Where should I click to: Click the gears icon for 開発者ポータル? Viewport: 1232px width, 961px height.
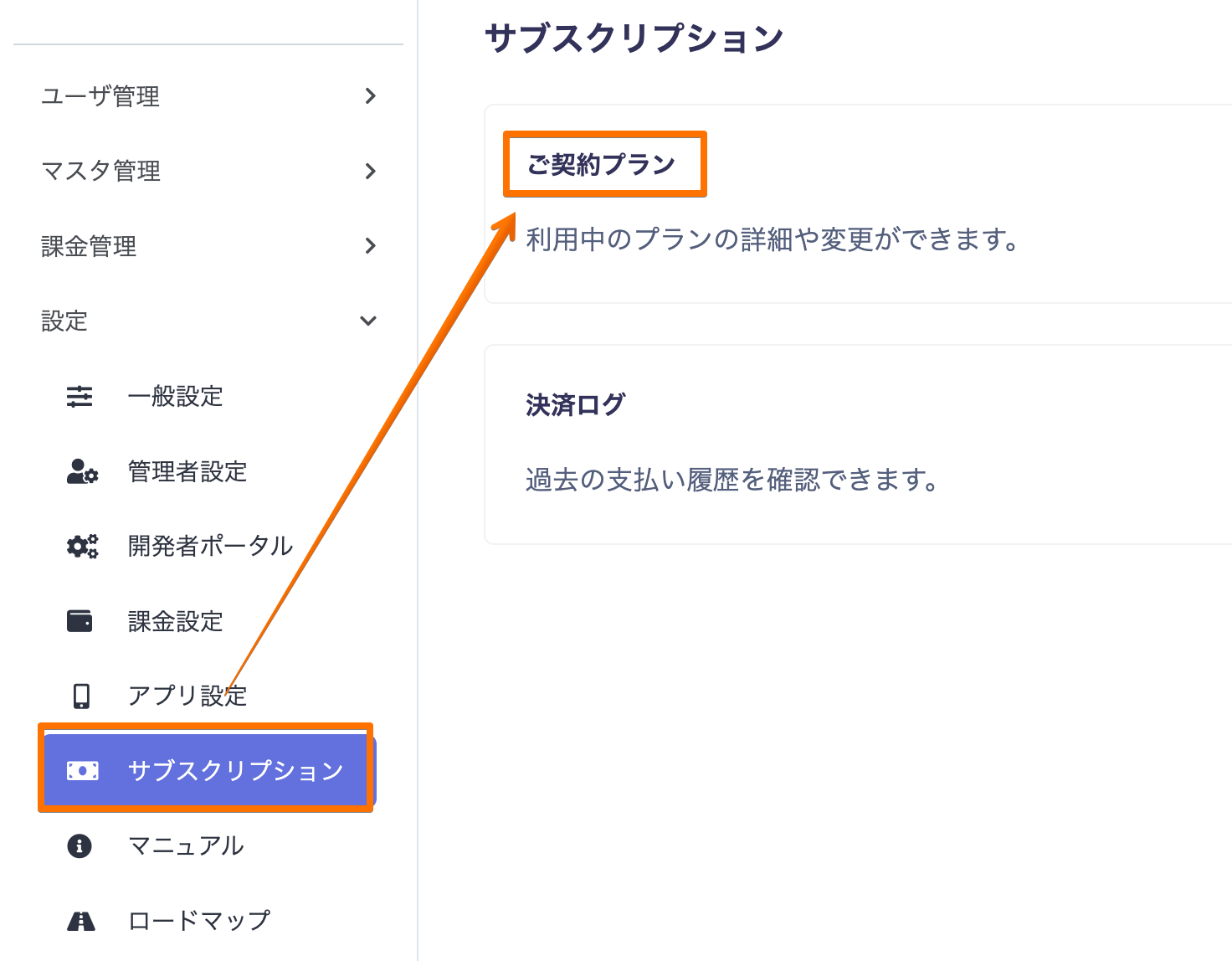(82, 547)
